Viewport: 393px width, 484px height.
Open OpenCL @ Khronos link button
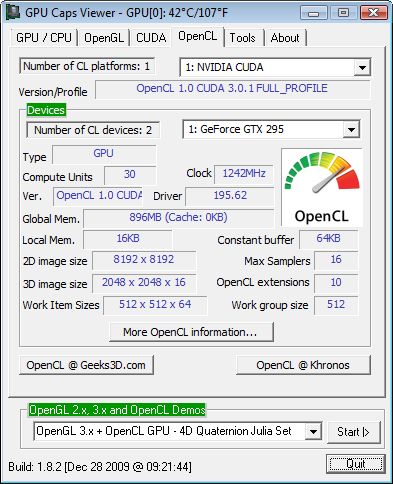(x=303, y=365)
